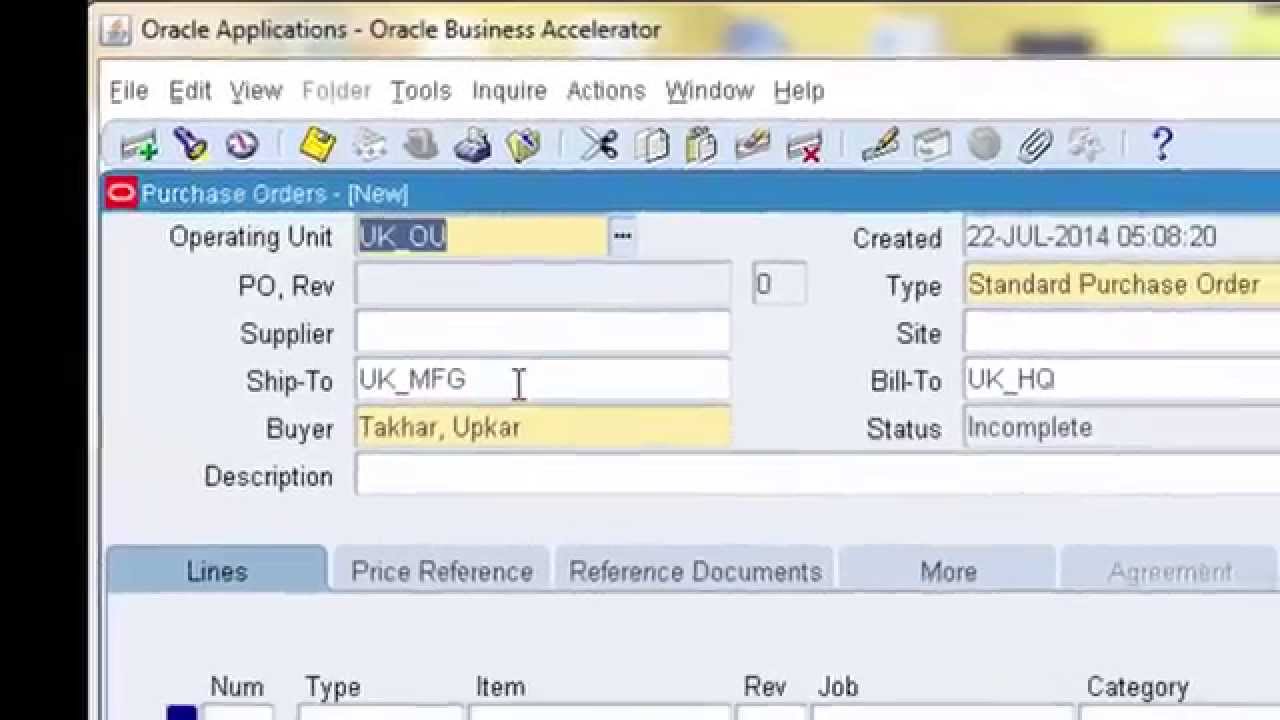The width and height of the screenshot is (1280, 720).
Task: Open the greyed Folder menu
Action: click(x=336, y=91)
